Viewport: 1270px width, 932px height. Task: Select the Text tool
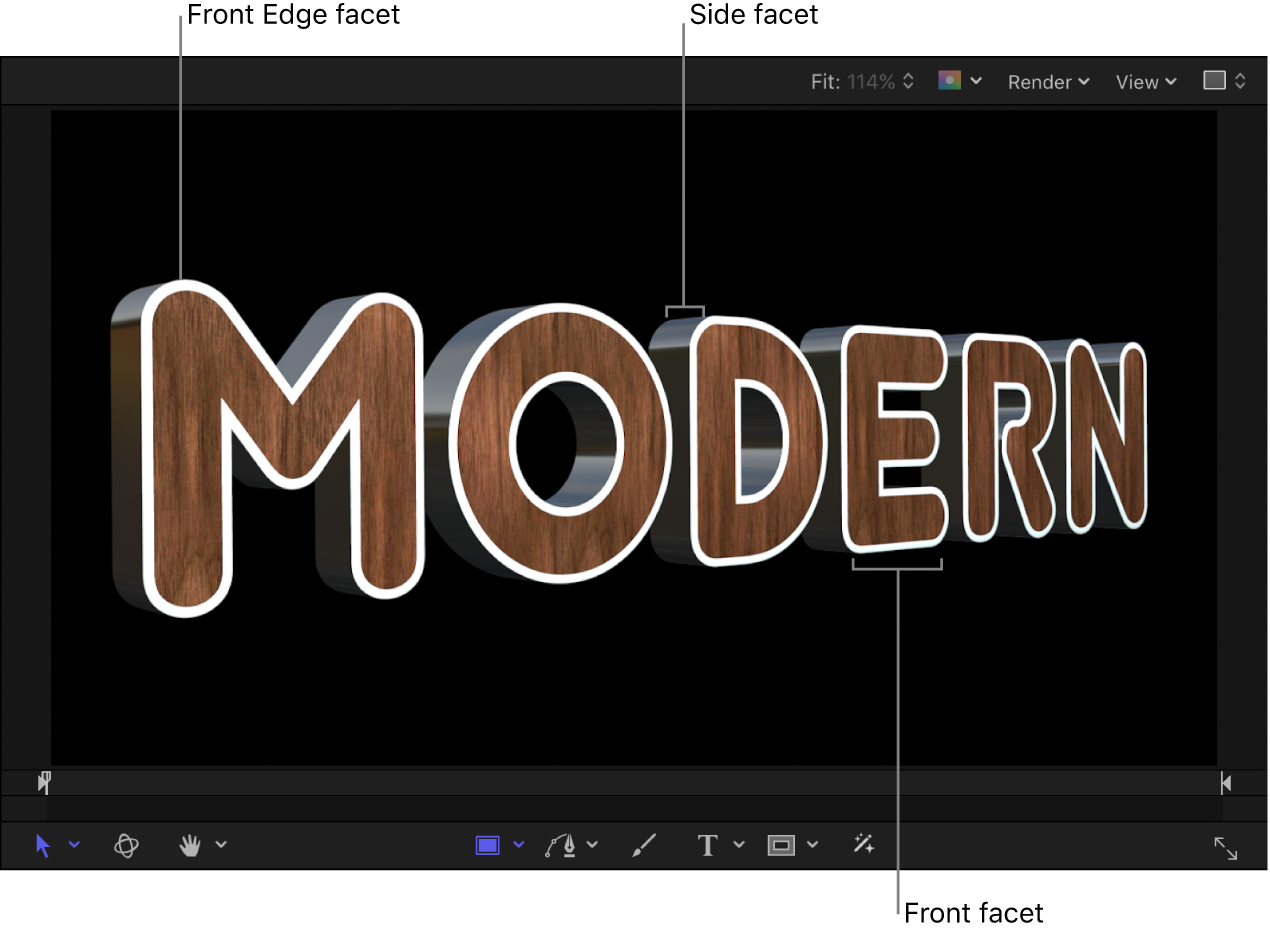click(x=707, y=845)
